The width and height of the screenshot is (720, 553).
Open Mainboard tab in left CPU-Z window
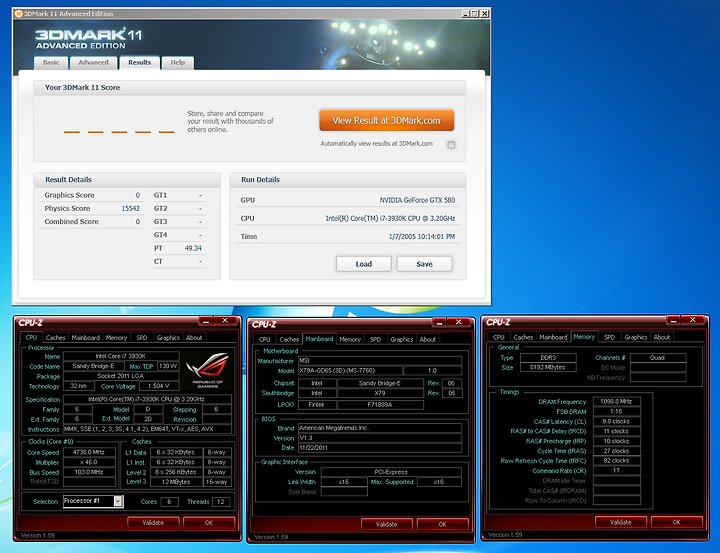pyautogui.click(x=85, y=337)
